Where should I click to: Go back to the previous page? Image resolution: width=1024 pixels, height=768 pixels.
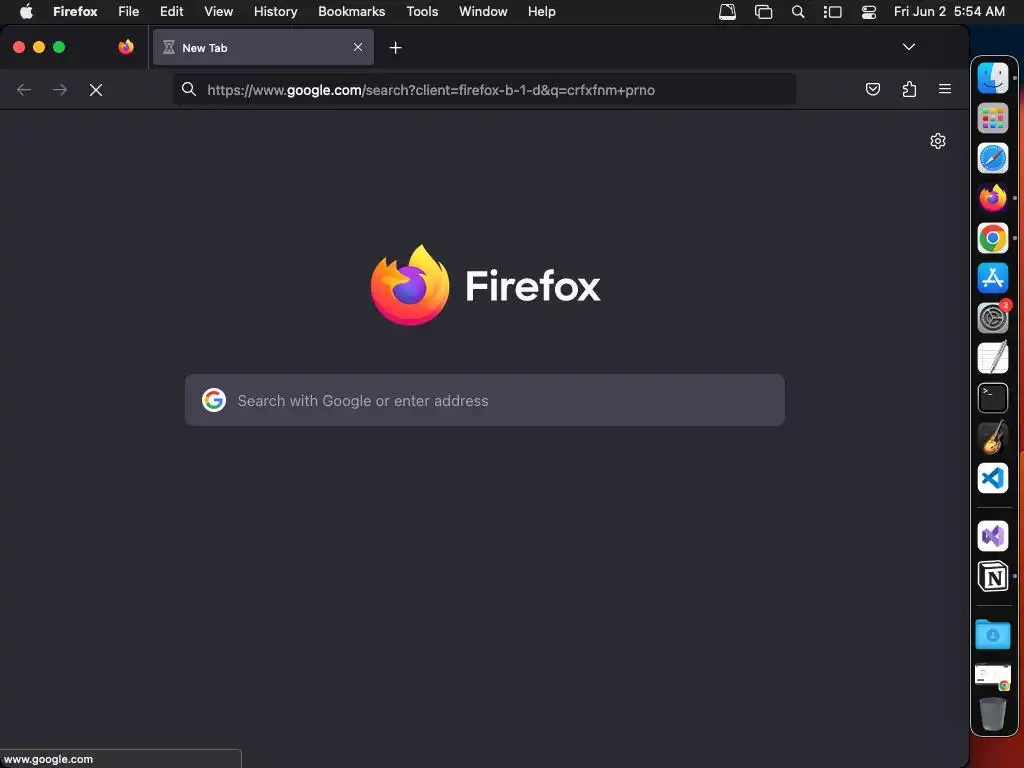[x=24, y=90]
